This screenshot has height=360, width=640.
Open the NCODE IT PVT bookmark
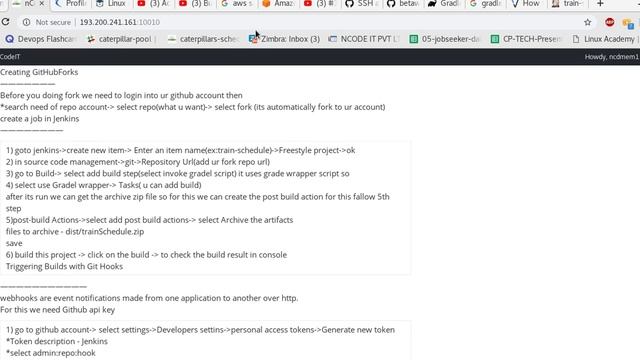364,39
